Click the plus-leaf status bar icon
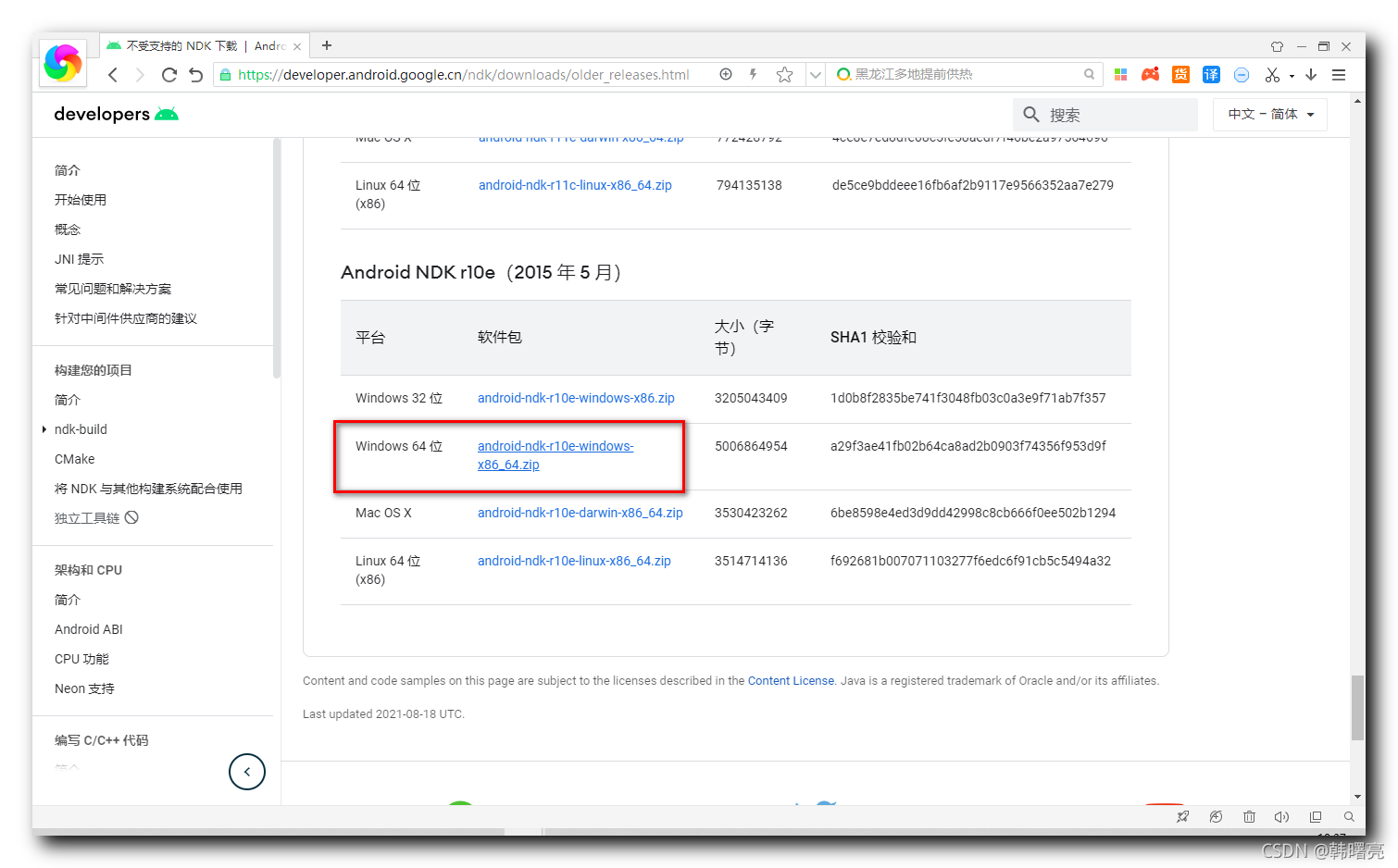Image resolution: width=1398 pixels, height=868 pixels. pyautogui.click(x=1216, y=817)
